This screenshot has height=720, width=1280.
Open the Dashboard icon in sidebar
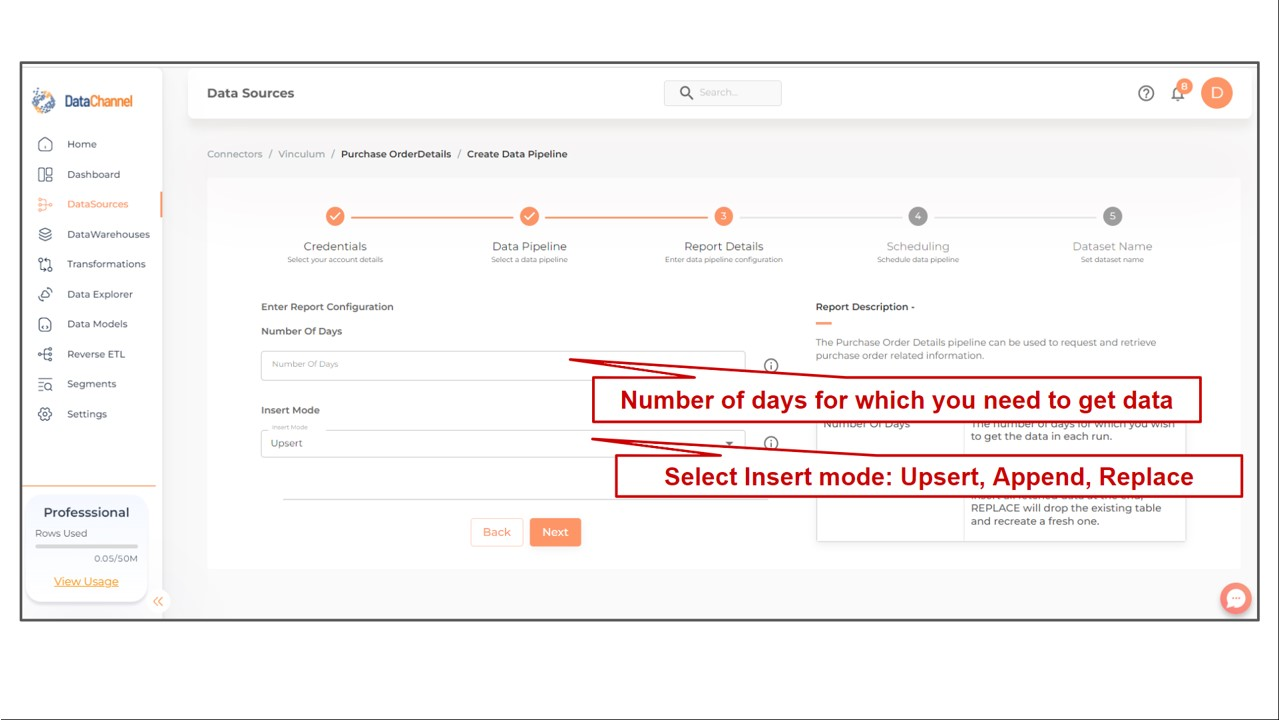[x=45, y=174]
